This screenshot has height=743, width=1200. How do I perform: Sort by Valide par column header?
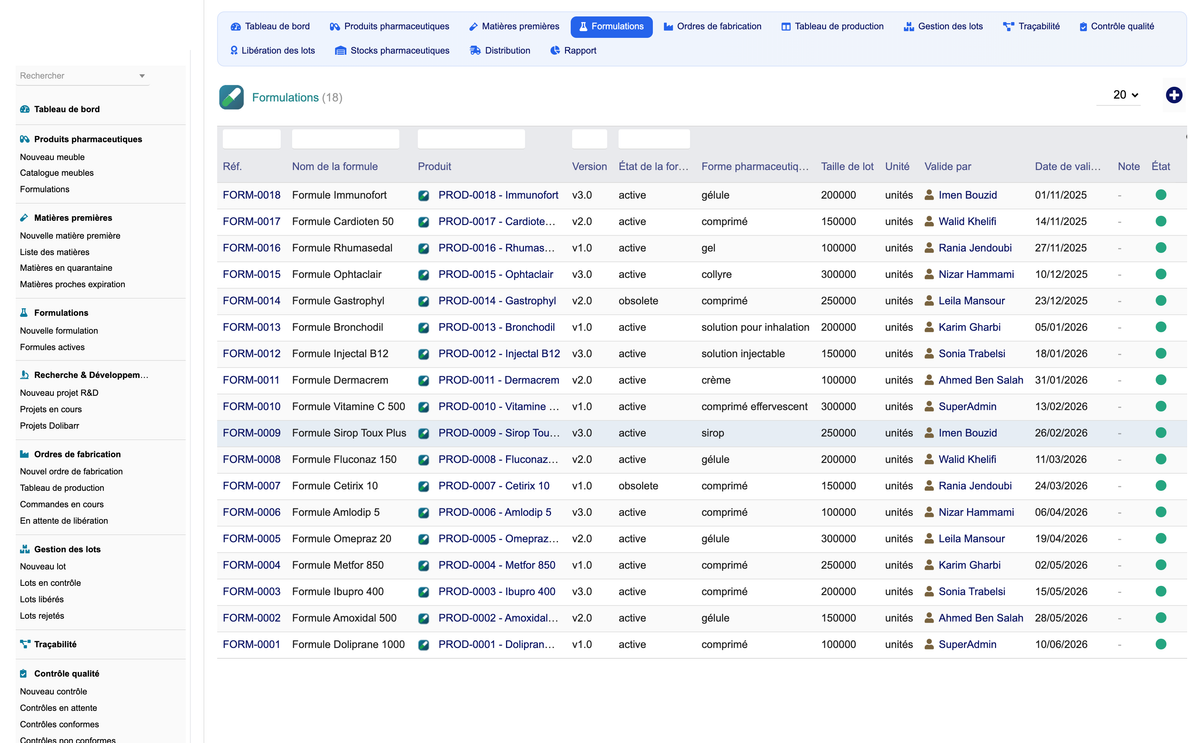click(948, 167)
